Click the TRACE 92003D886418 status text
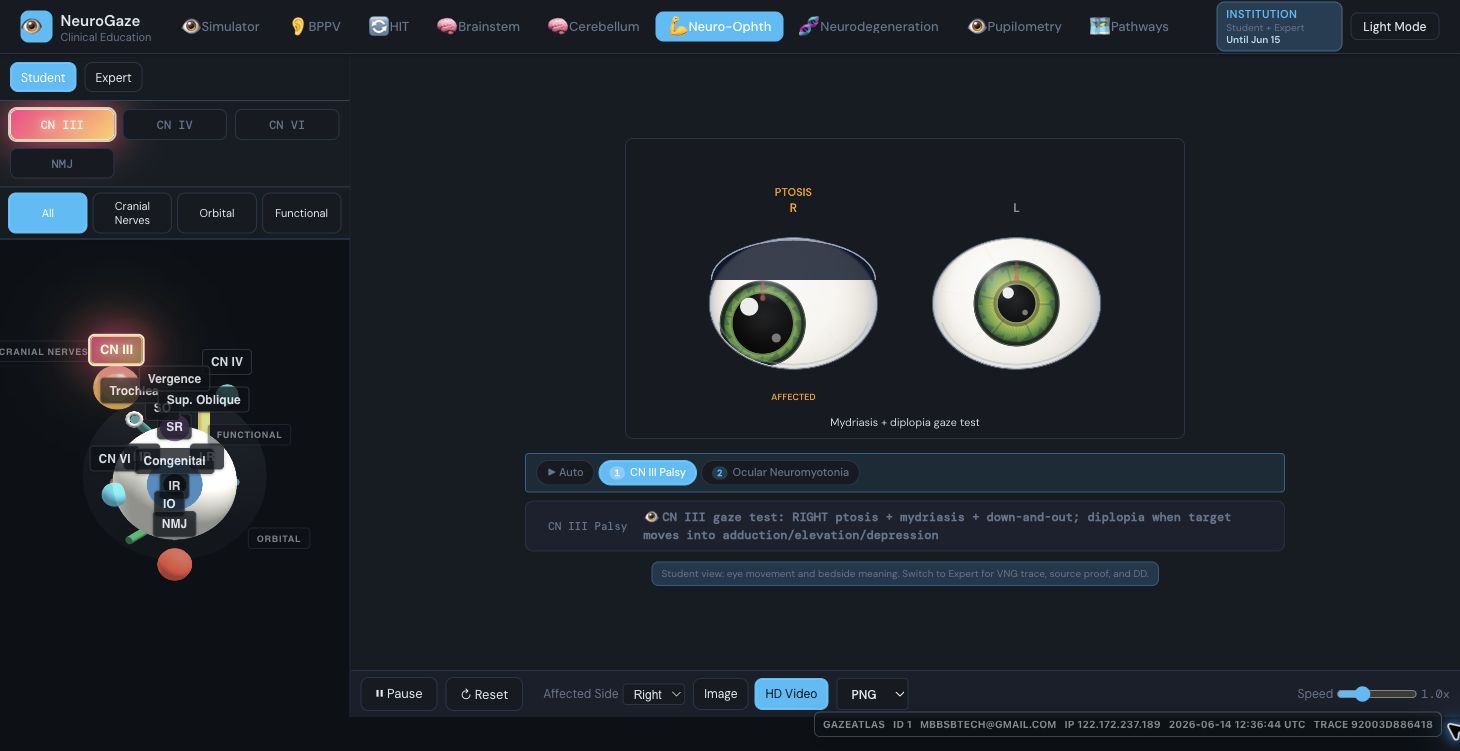Screen dimensions: 1460x751 (x=1373, y=724)
